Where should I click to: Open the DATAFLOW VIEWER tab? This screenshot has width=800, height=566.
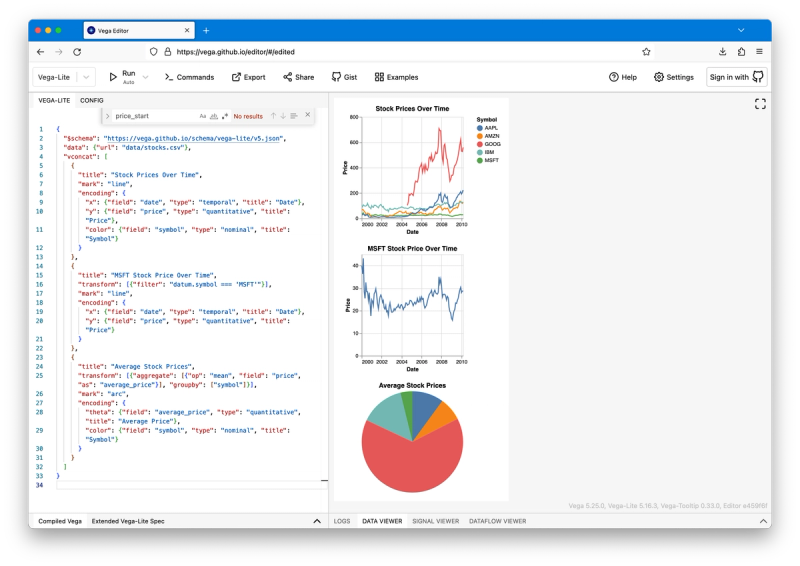coord(497,521)
